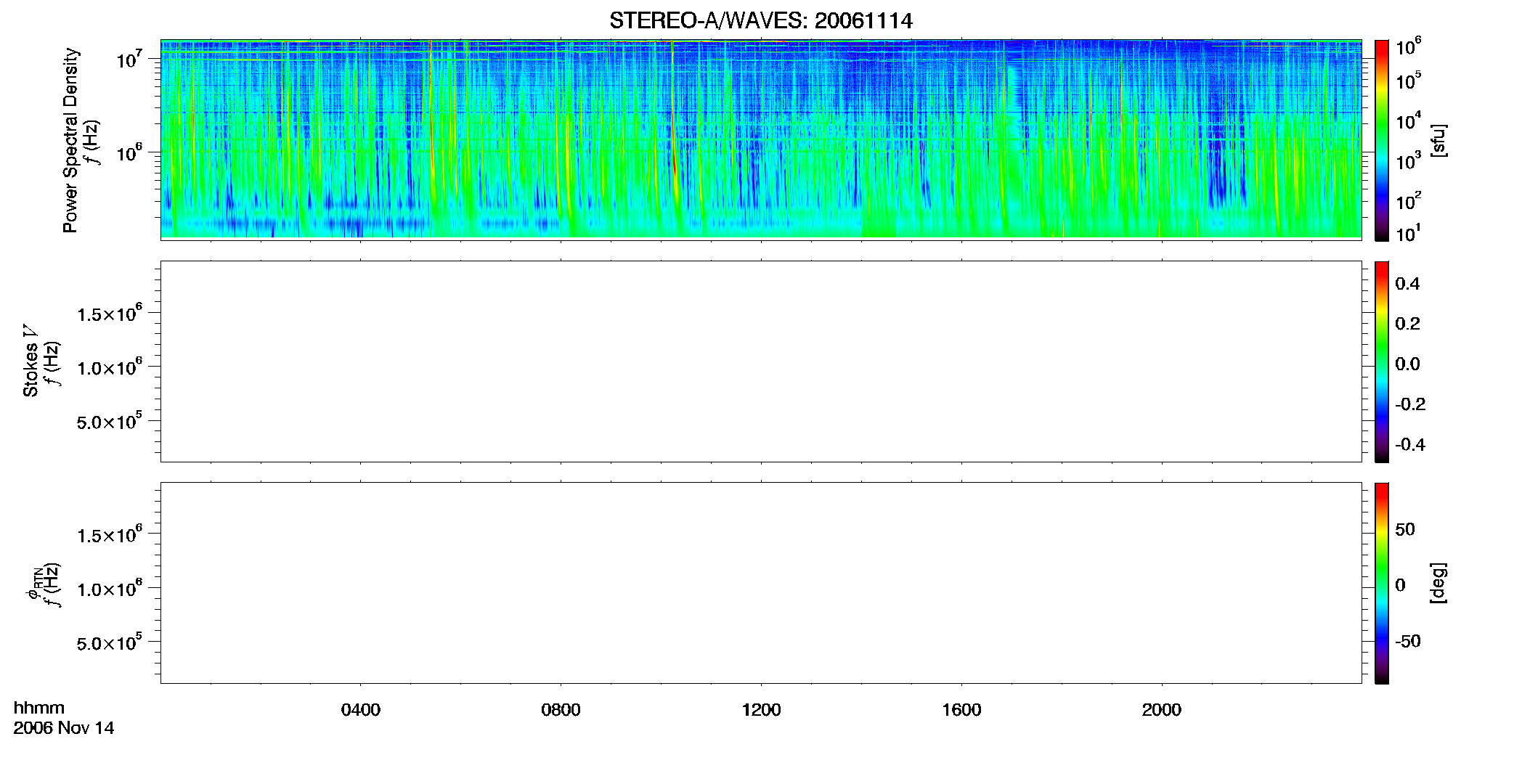Click the Stokes V color bar
1522x784 pixels.
point(1382,362)
